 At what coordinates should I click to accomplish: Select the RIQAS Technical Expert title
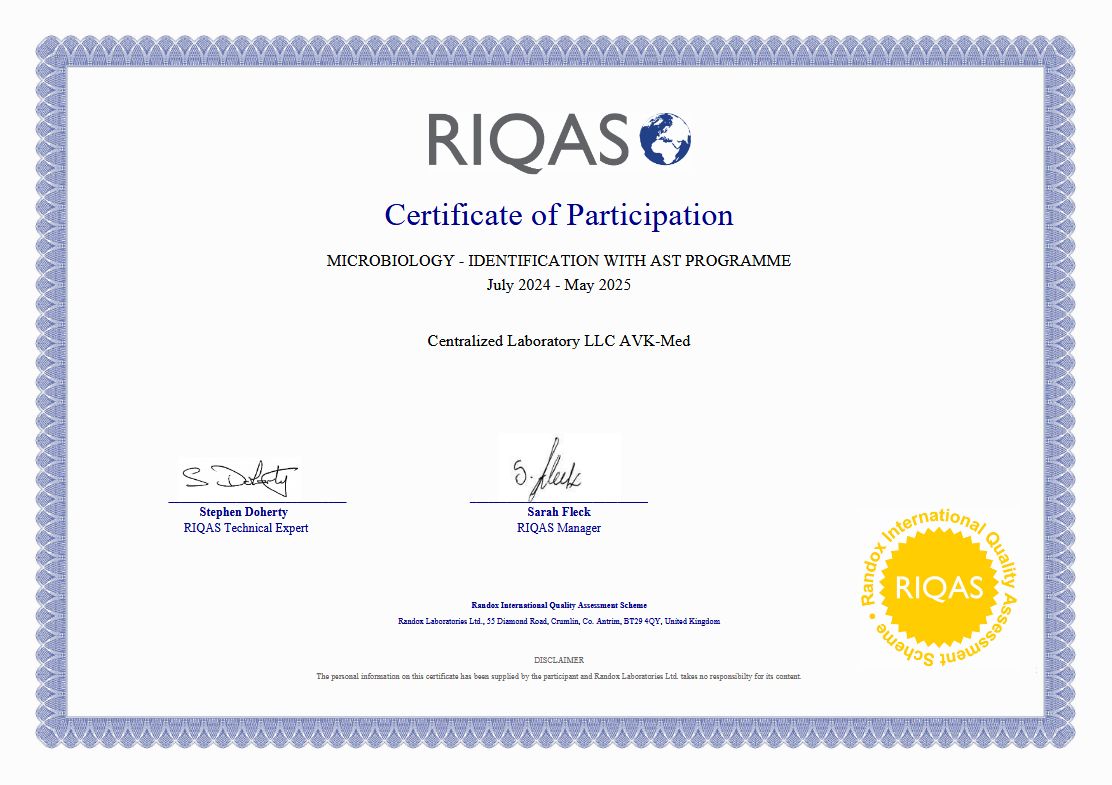point(246,528)
